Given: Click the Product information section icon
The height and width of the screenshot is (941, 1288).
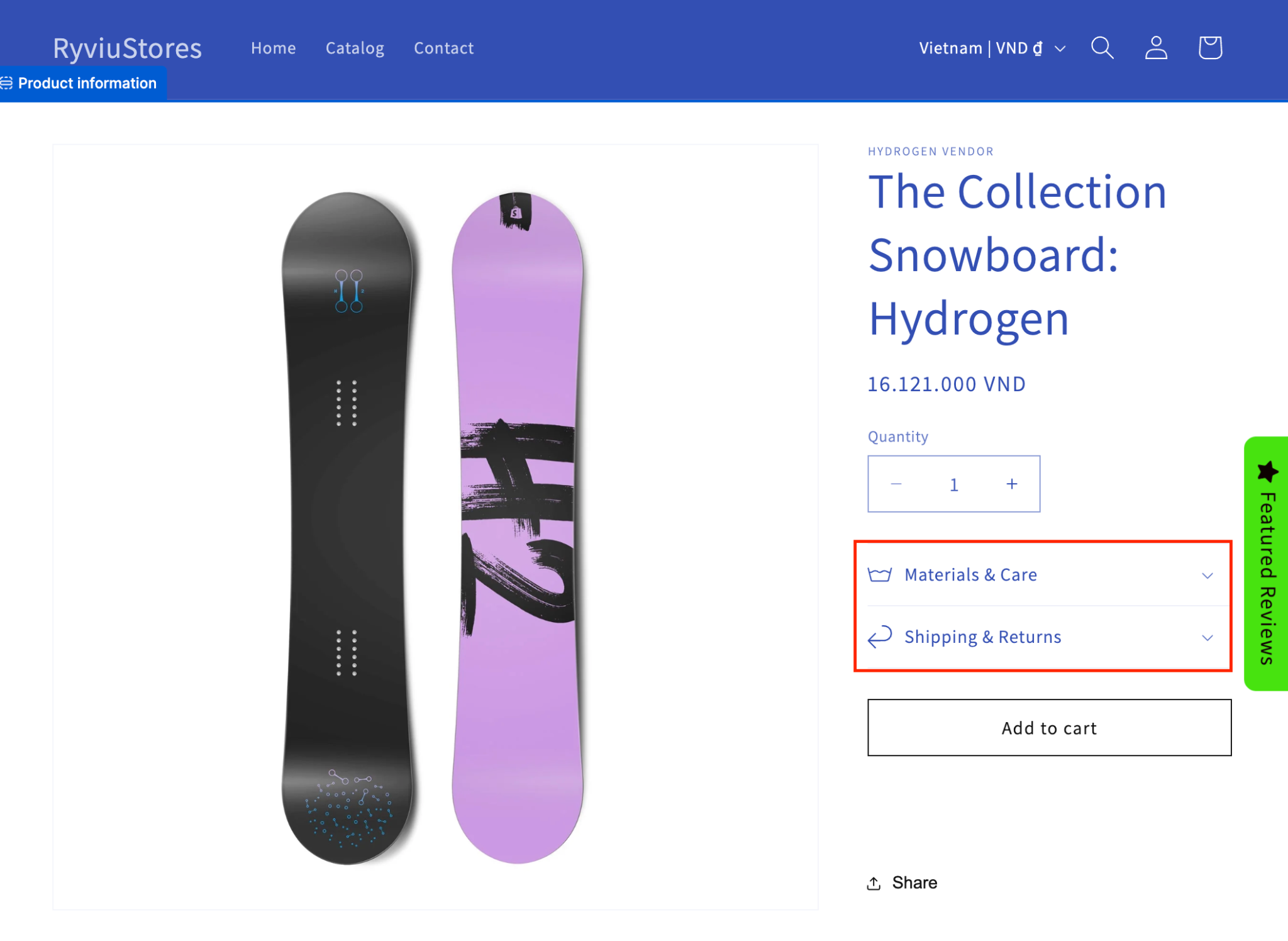Looking at the screenshot, I should coord(6,83).
